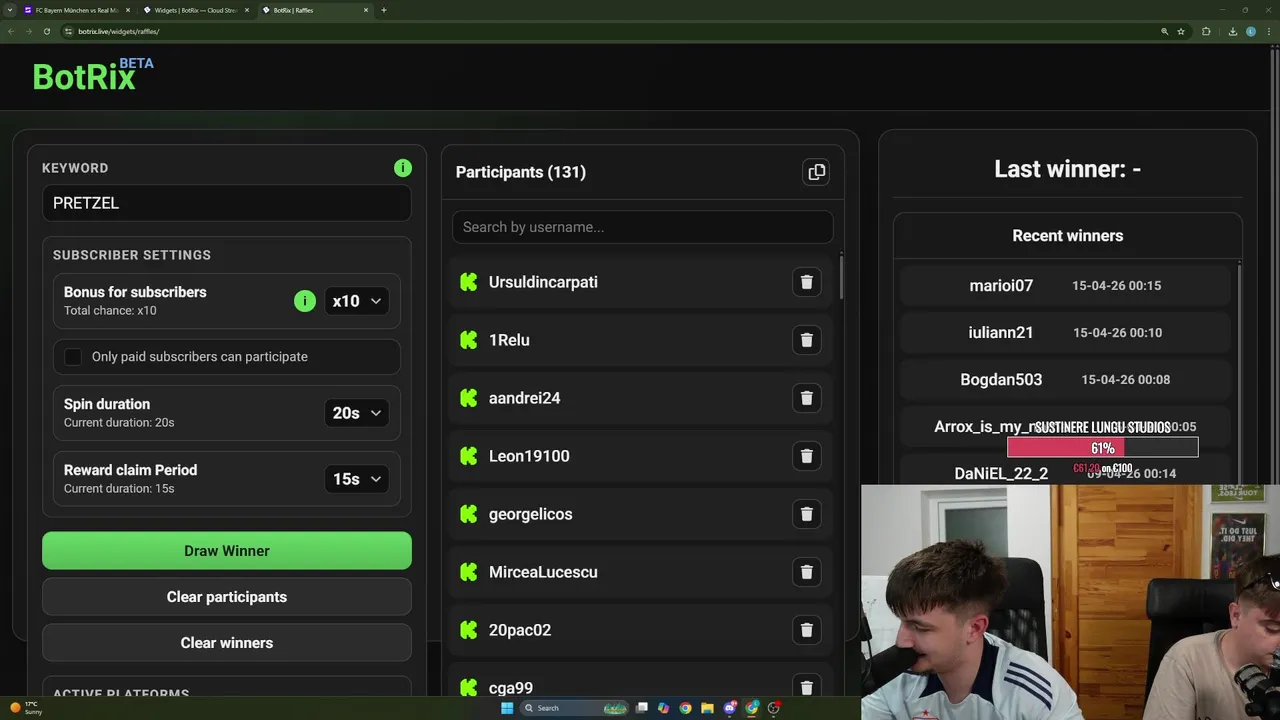Go back using browser back arrow
1280x720 pixels.
click(x=11, y=31)
